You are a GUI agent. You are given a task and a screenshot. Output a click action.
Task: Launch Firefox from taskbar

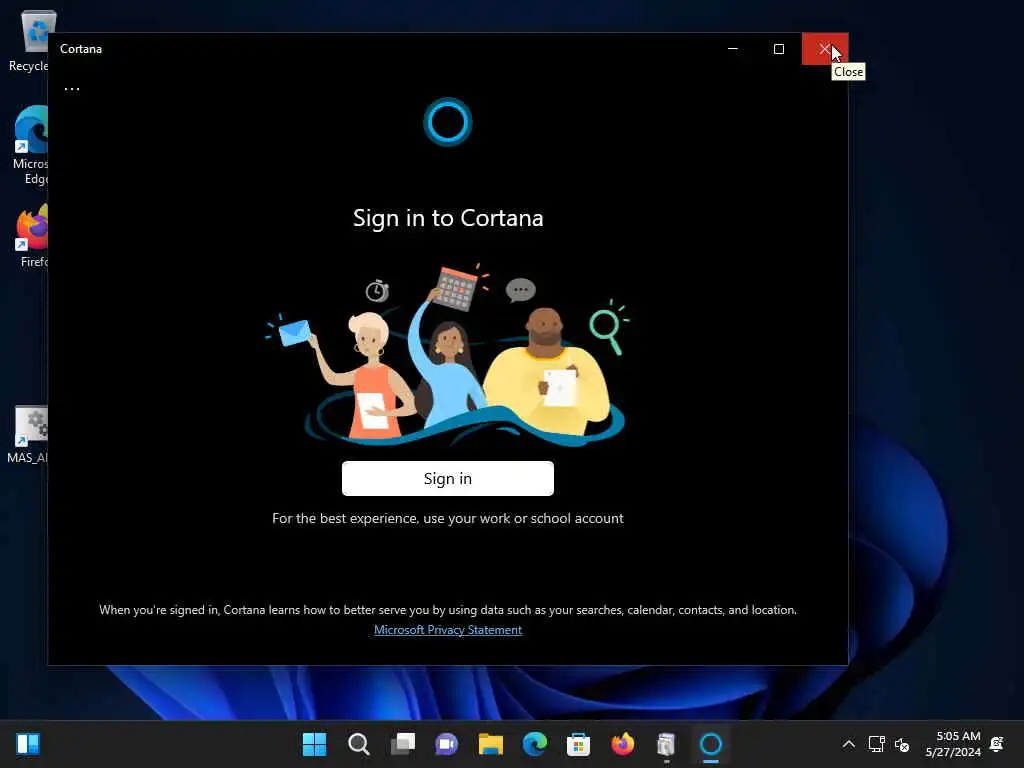pyautogui.click(x=622, y=744)
